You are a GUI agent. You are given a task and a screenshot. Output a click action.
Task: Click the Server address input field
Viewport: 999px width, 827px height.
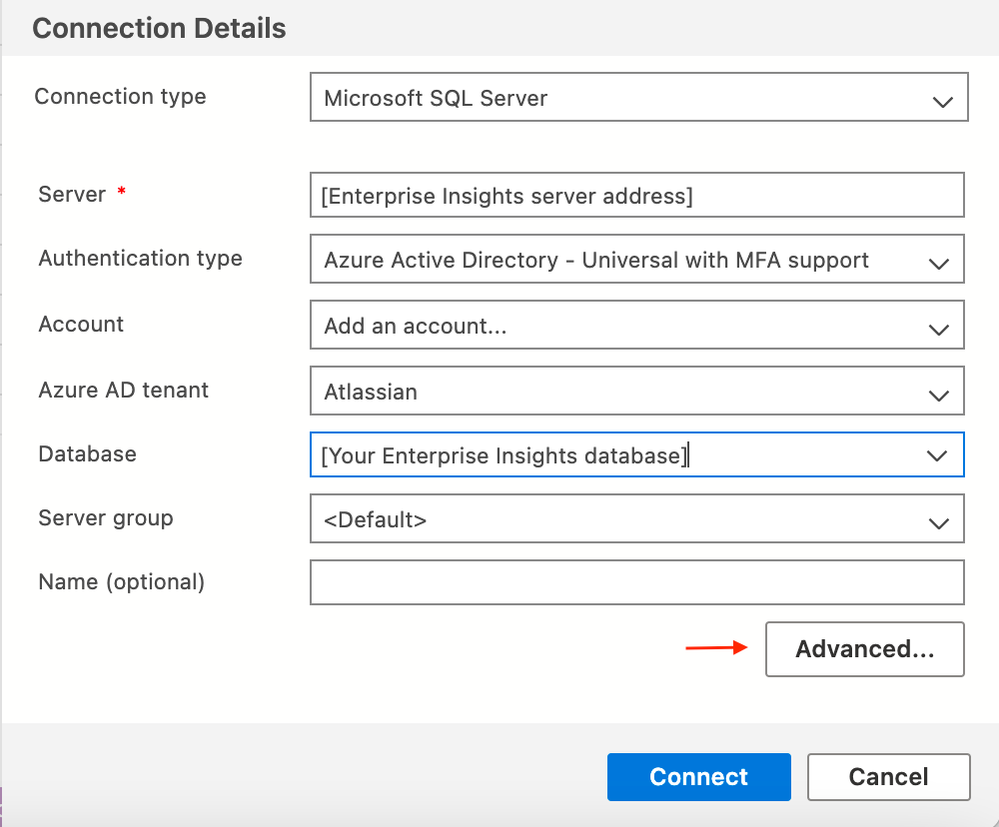pos(636,195)
